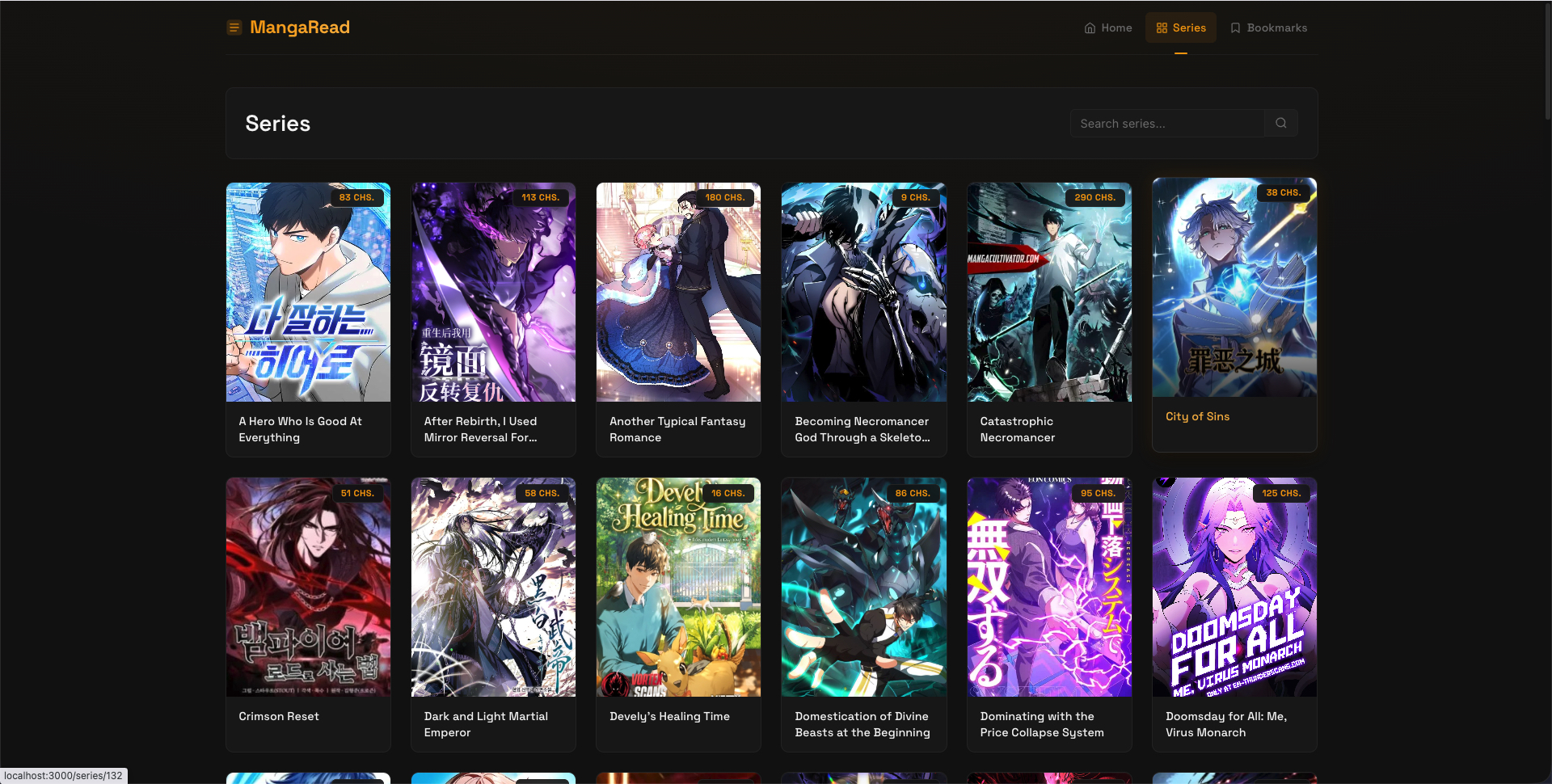This screenshot has height=784, width=1552.
Task: Open Crimson Reset cover image
Action: pyautogui.click(x=308, y=587)
